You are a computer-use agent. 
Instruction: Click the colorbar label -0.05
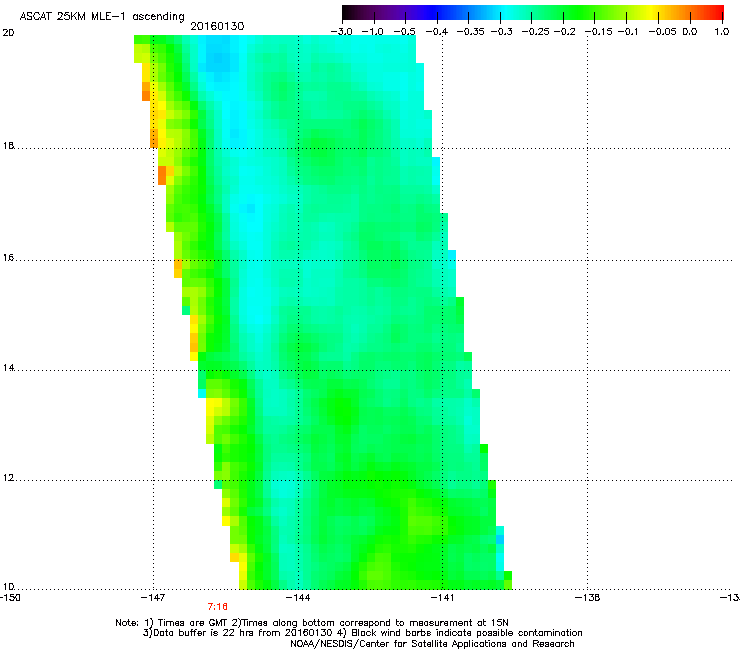coord(663,32)
